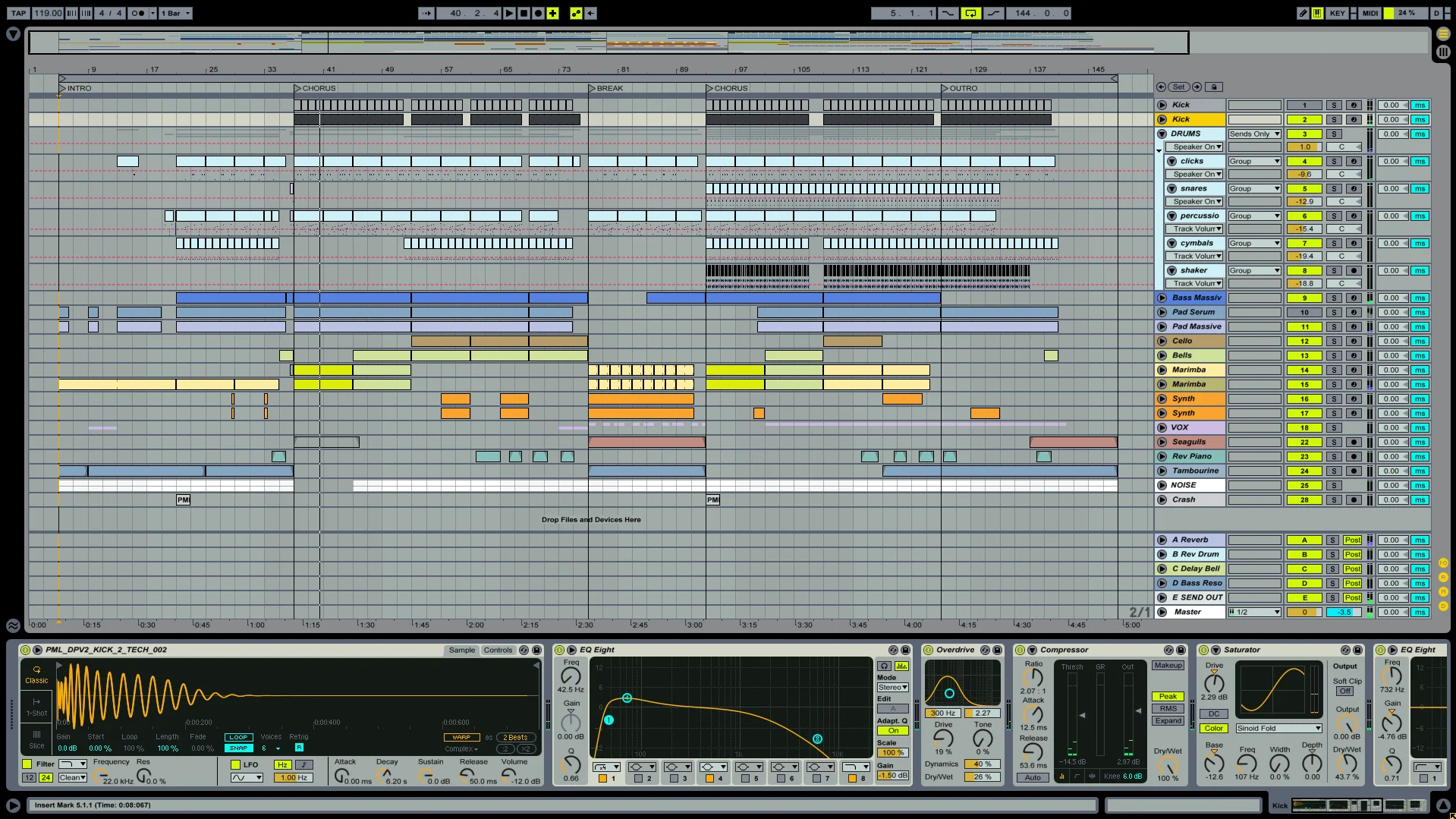This screenshot has width=1456, height=819.
Task: Toggle the Overdrive device on/off button
Action: click(928, 650)
